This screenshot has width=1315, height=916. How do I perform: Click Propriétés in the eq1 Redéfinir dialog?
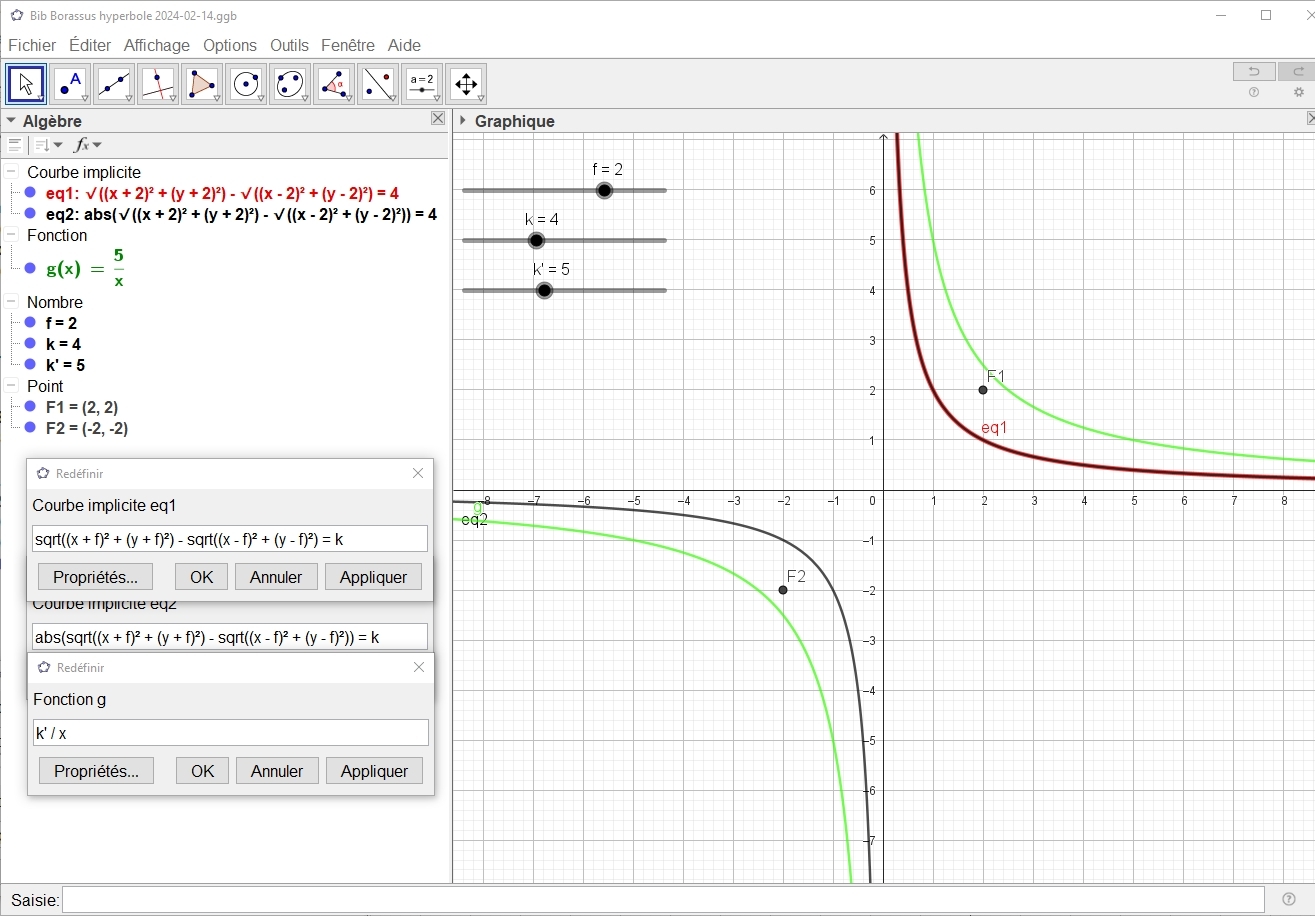[95, 577]
